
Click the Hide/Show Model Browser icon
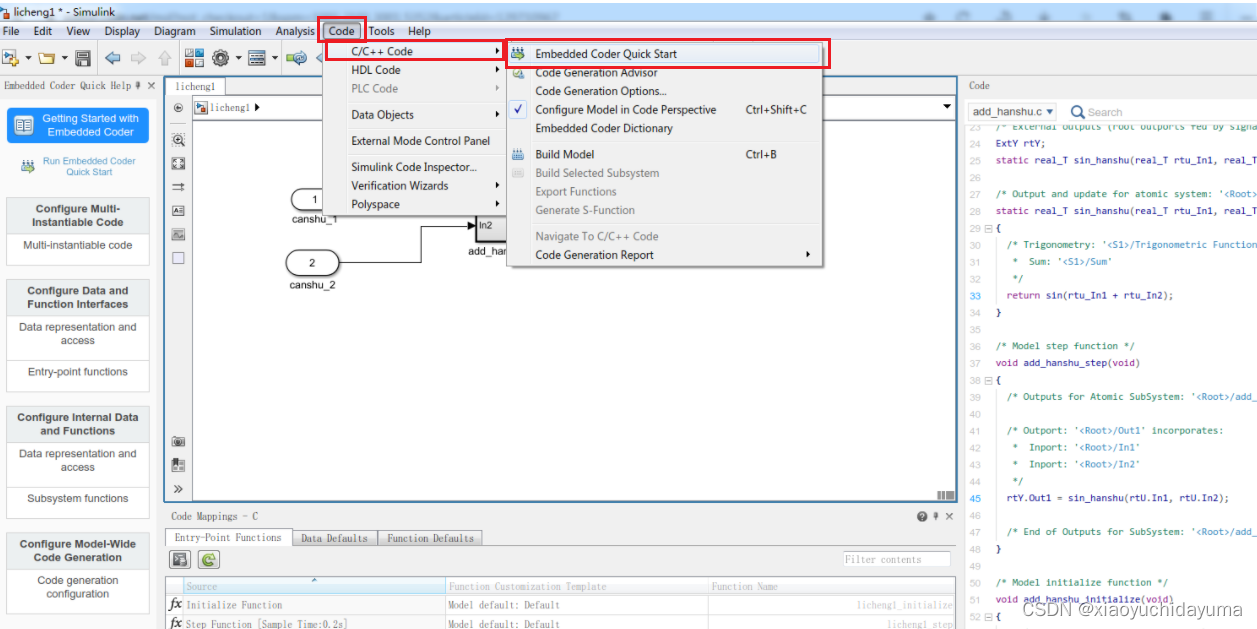(x=178, y=107)
